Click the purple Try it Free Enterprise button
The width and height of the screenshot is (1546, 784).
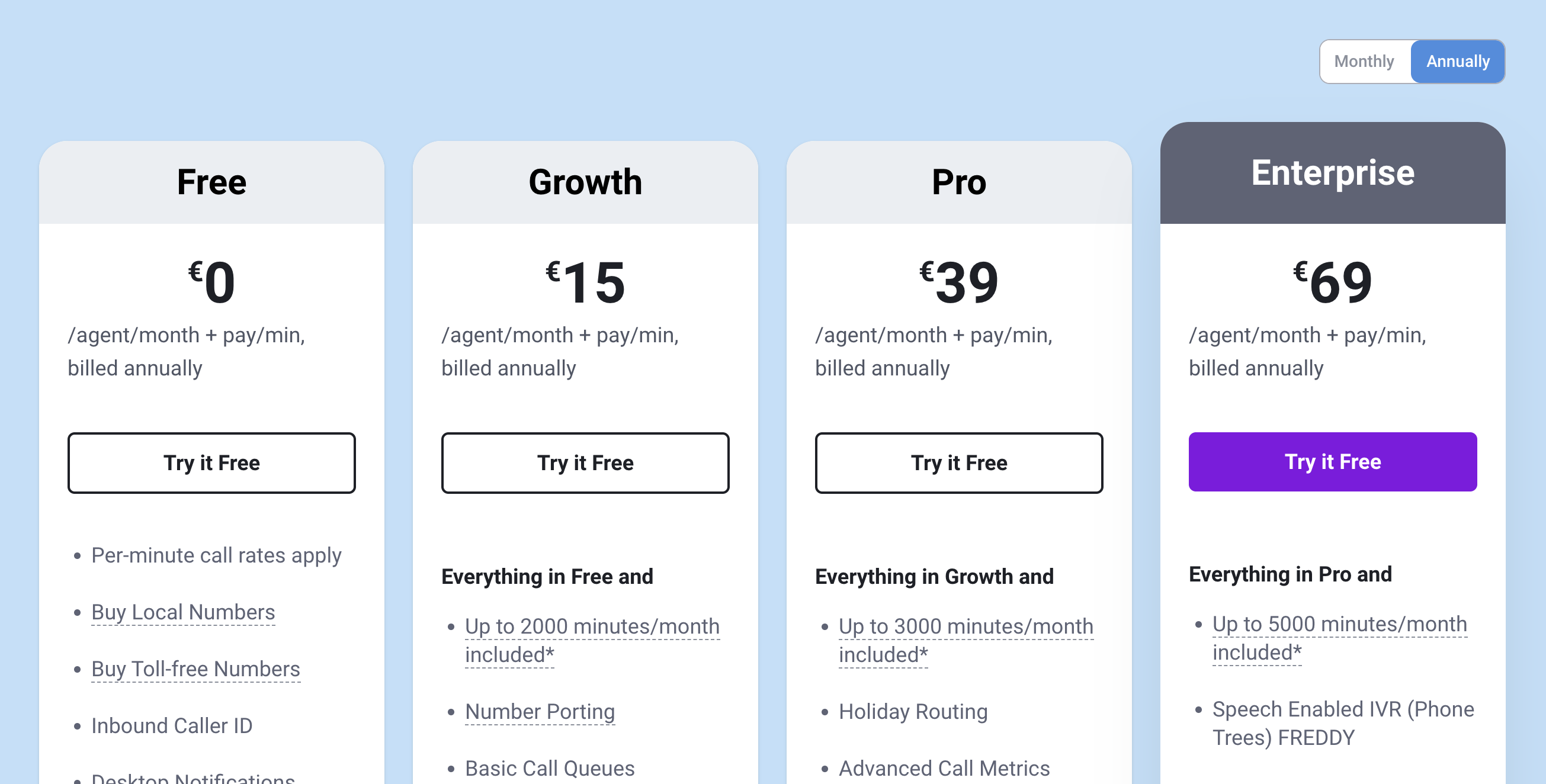[1332, 462]
